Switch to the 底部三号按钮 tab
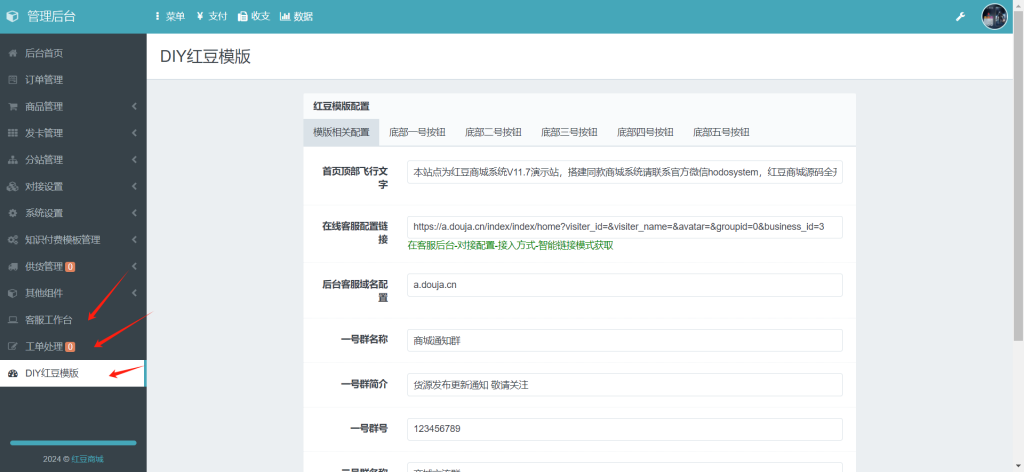The image size is (1024, 472). (569, 132)
